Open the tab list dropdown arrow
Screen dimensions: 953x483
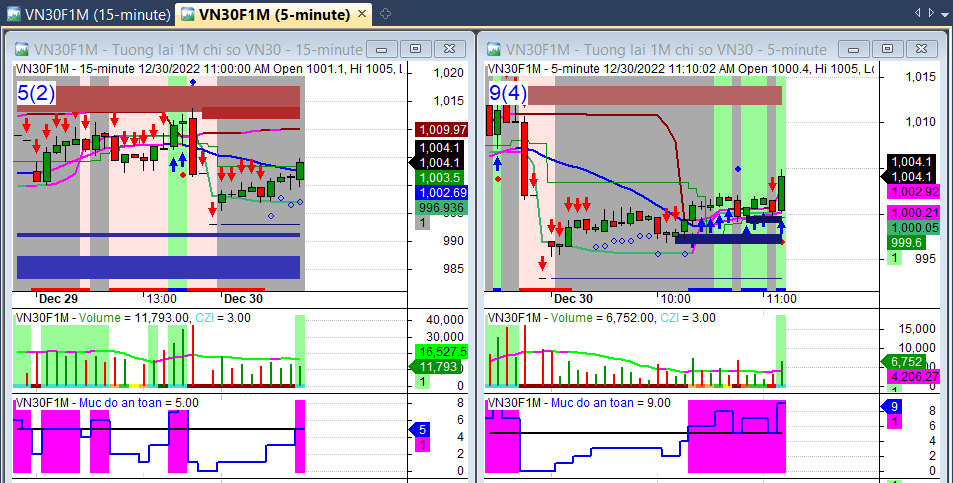click(944, 13)
